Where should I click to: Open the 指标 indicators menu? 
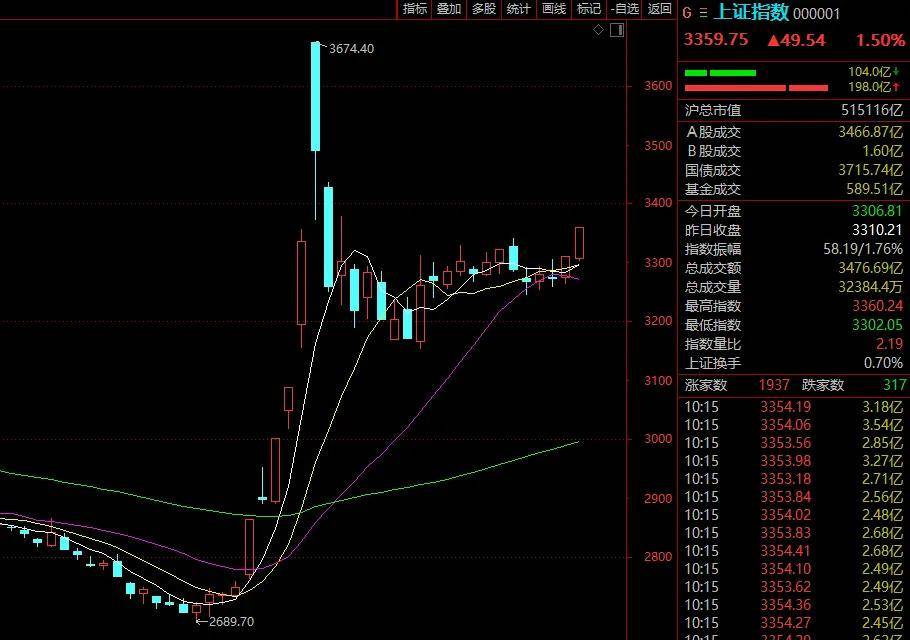tap(413, 8)
